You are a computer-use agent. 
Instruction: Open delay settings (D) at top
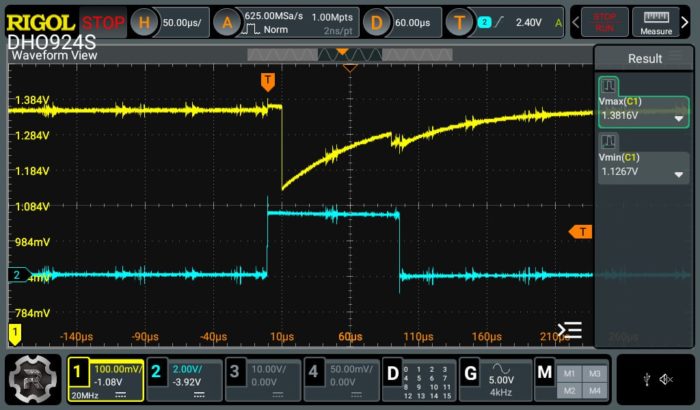tap(375, 22)
